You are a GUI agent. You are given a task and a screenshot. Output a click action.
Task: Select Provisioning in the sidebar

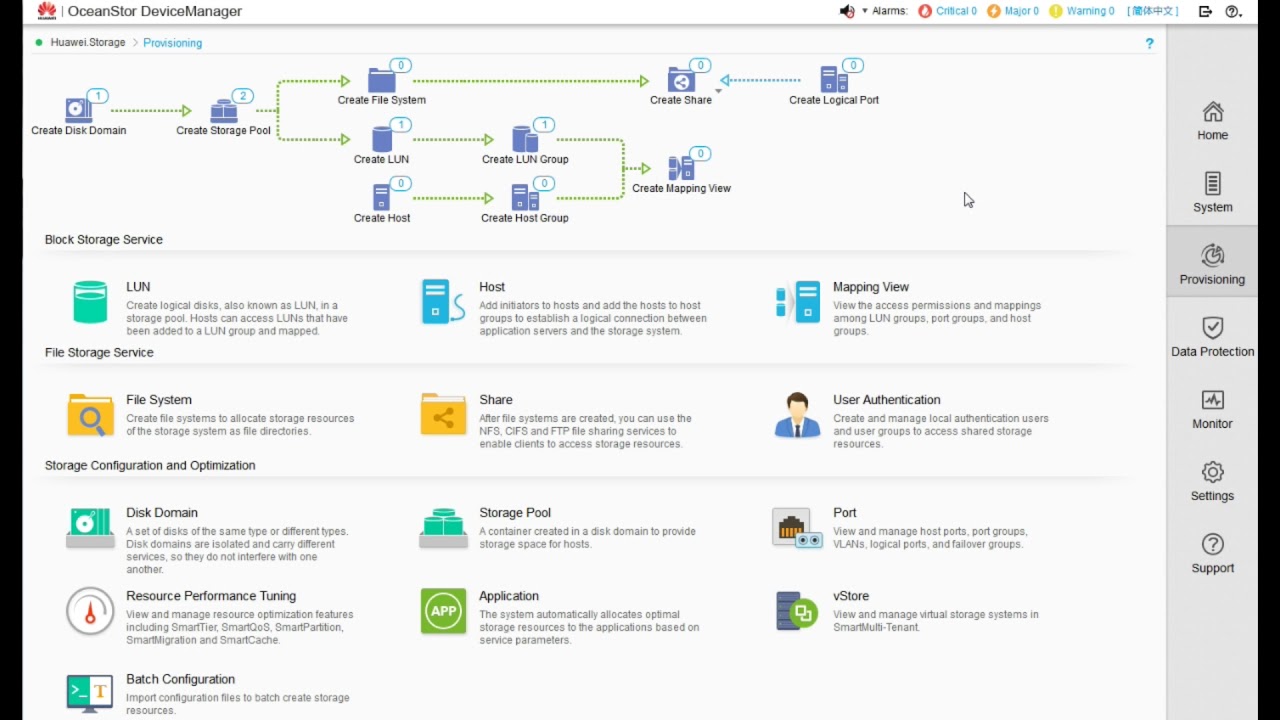[1212, 264]
